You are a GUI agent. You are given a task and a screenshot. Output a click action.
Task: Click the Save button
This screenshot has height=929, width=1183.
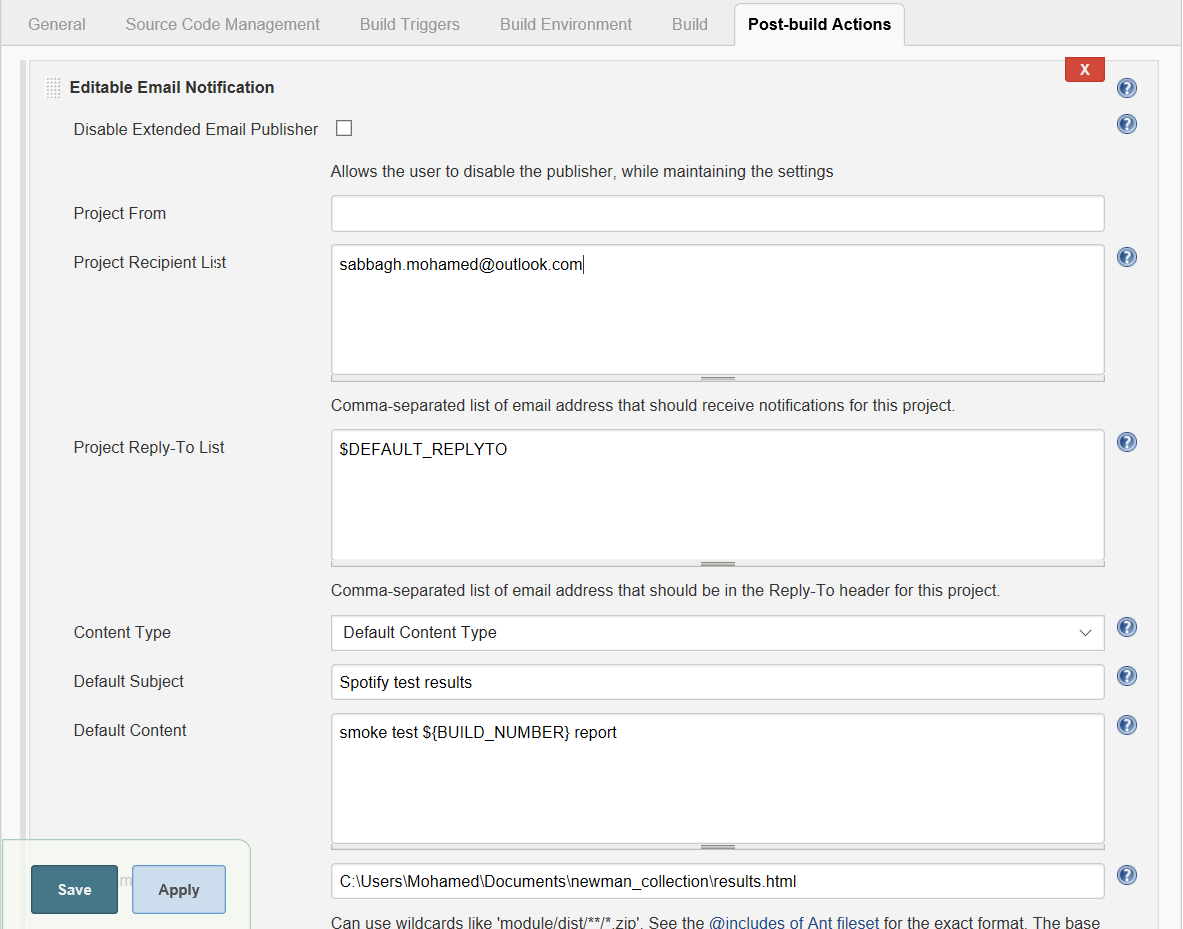(x=74, y=889)
